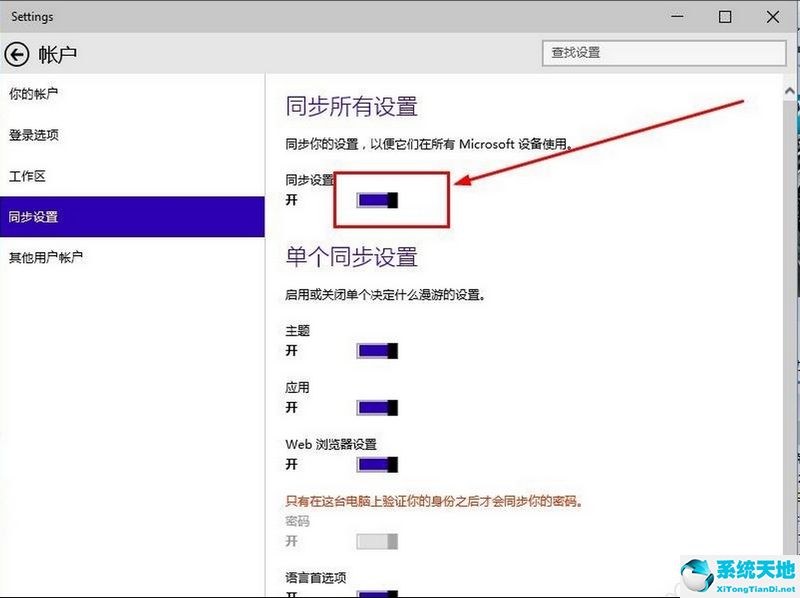Disable the 主题 sync toggle

point(377,351)
